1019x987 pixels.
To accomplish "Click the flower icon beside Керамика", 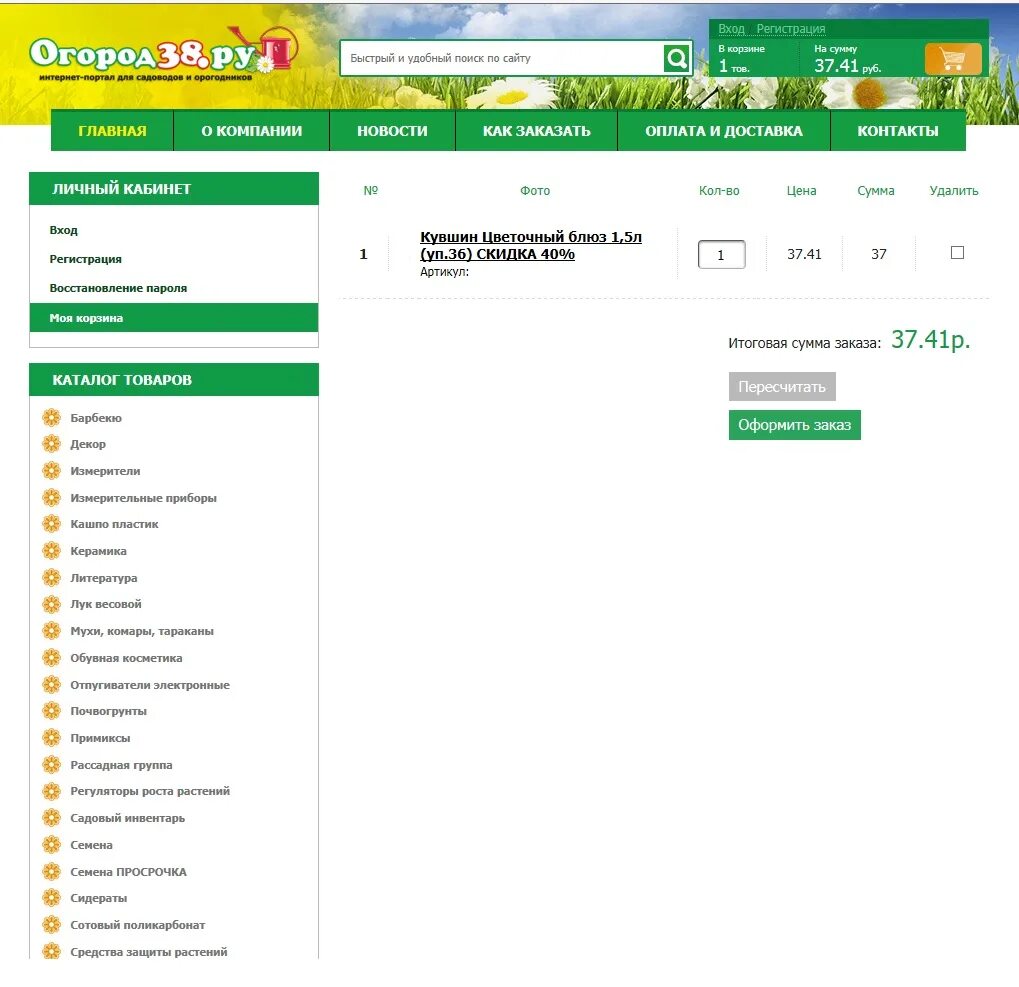I will 51,551.
